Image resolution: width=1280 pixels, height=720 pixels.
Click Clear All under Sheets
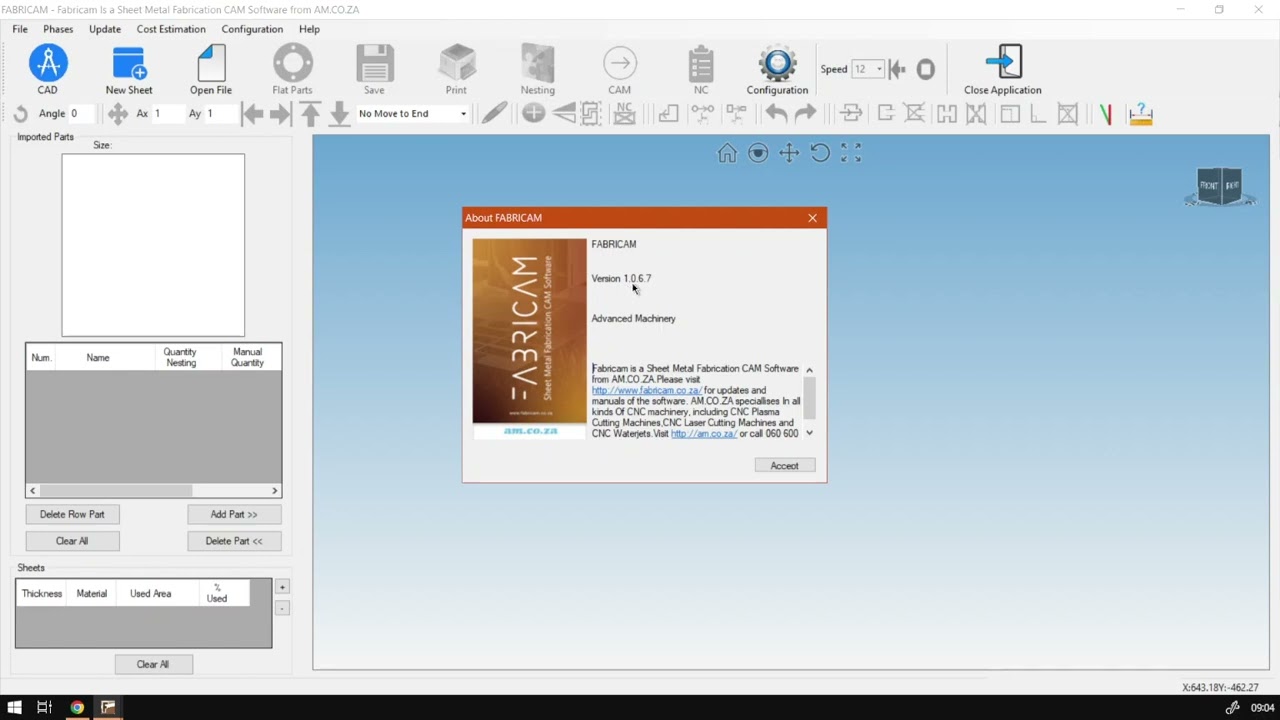coord(153,664)
